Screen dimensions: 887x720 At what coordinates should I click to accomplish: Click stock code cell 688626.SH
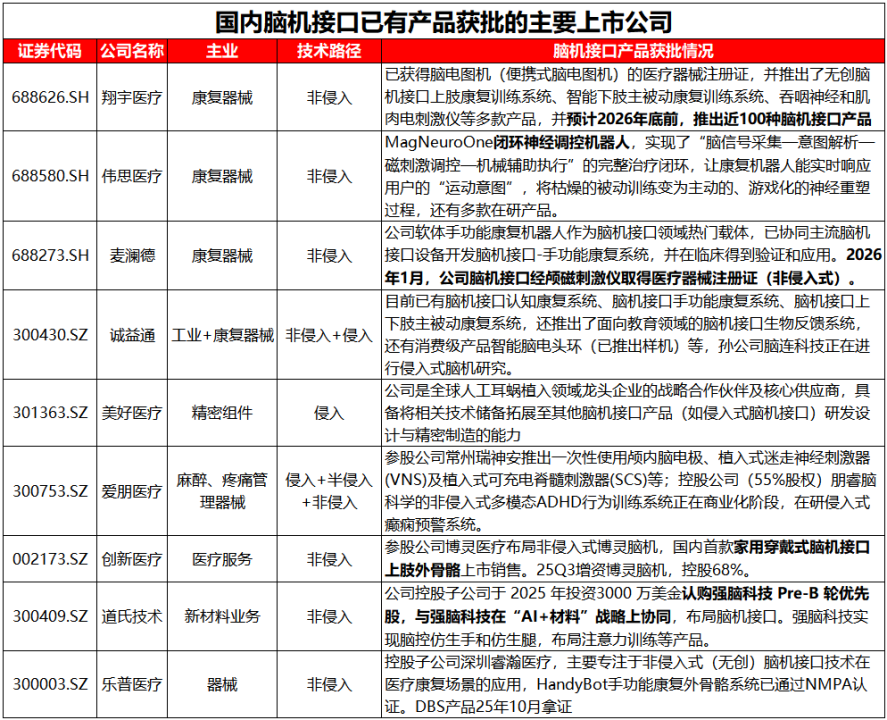50,97
